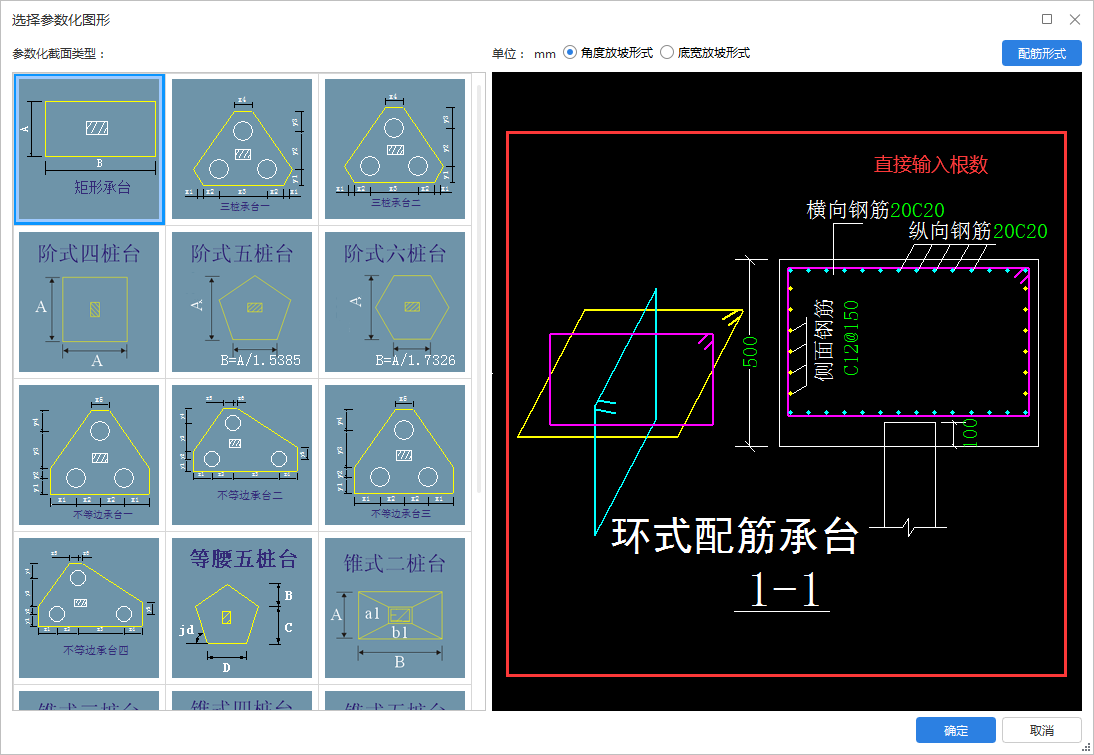Select the 锥式二桩台 thumbnail
Image resolution: width=1094 pixels, height=755 pixels.
pos(395,608)
